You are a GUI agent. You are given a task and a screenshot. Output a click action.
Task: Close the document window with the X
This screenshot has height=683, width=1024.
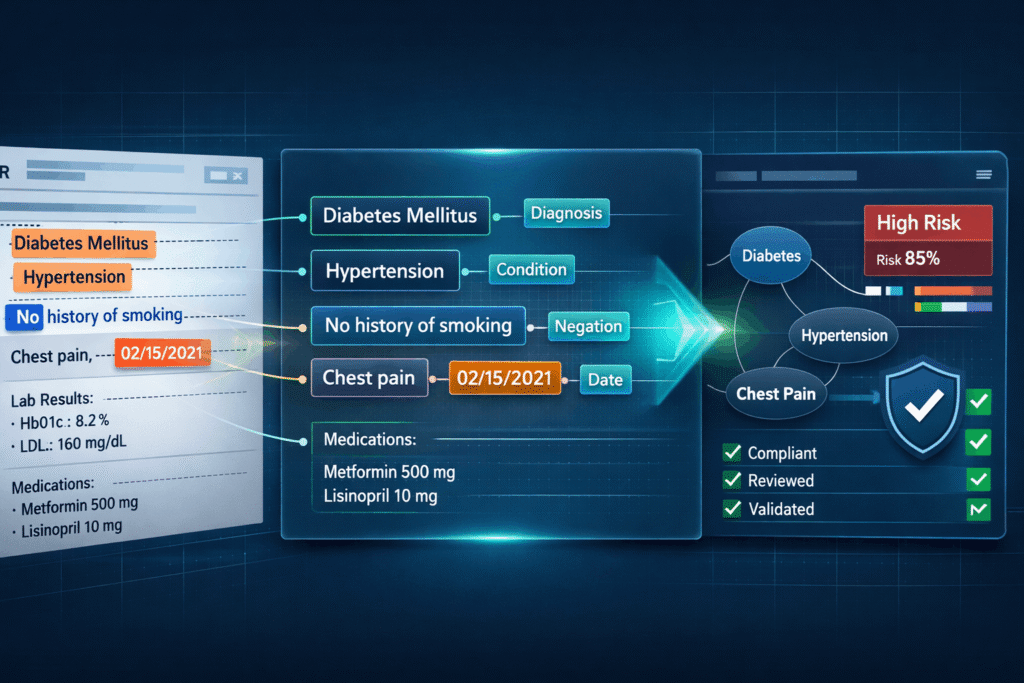coord(239,174)
